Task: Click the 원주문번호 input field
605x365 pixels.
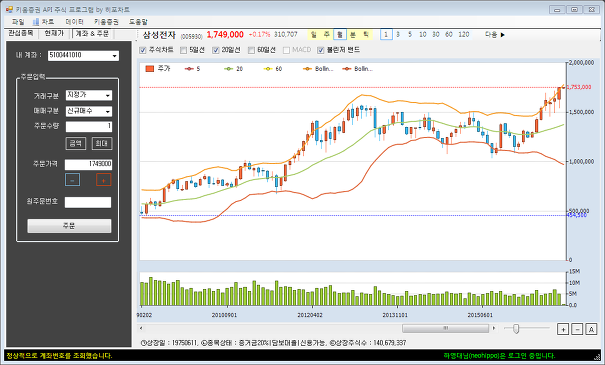Action: coord(88,203)
